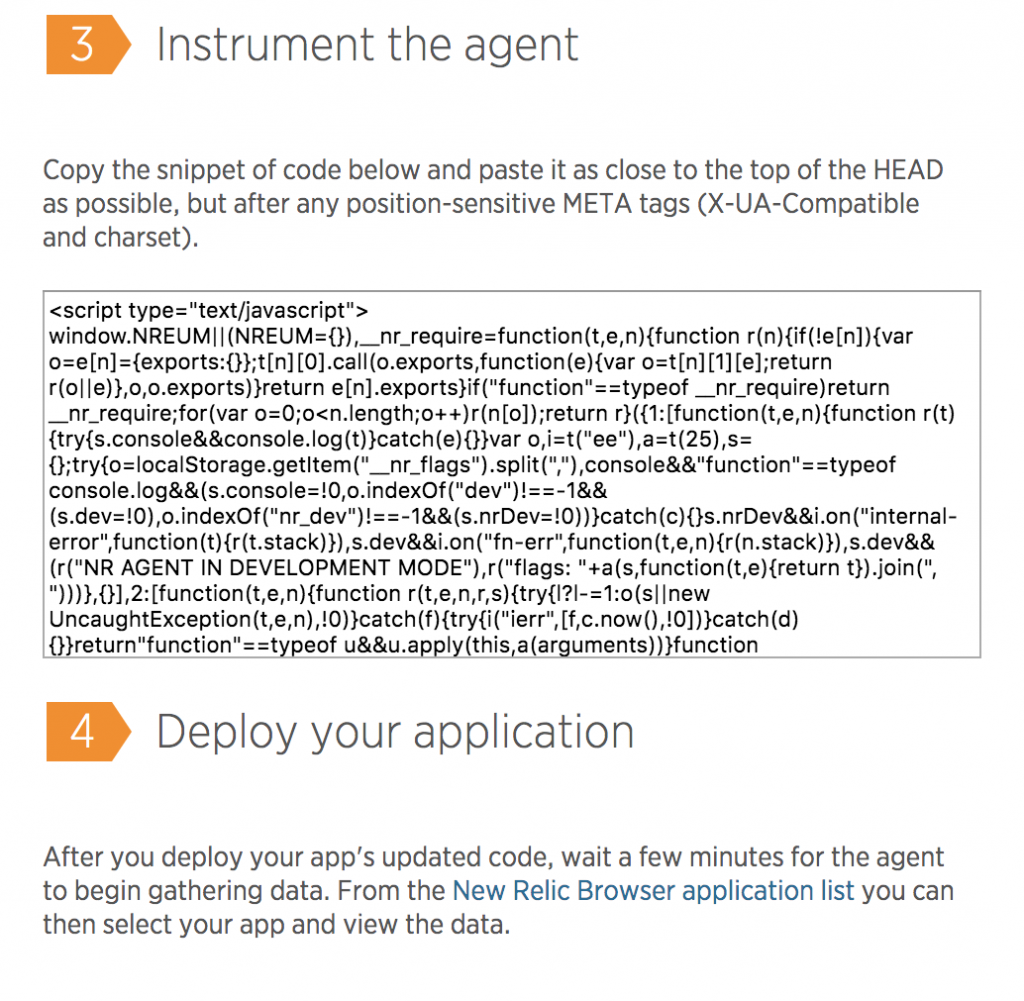This screenshot has height=1001, width=1024.
Task: Click the "and charset)." text line
Action: coord(120,237)
